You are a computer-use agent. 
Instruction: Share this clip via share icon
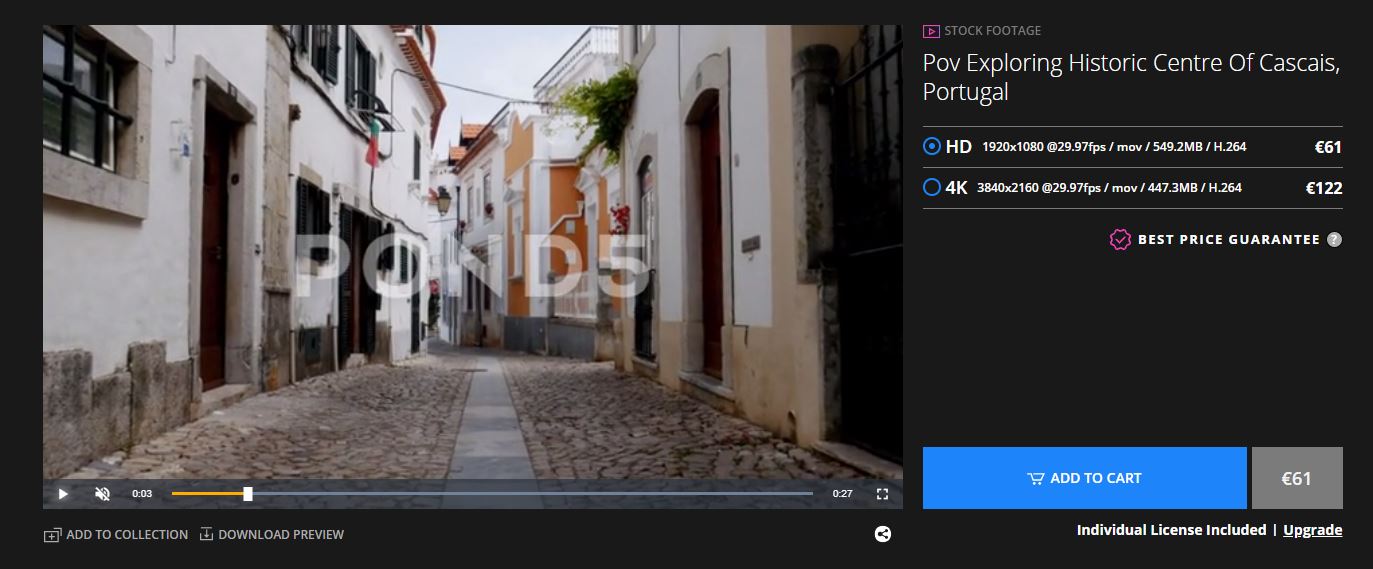point(882,534)
